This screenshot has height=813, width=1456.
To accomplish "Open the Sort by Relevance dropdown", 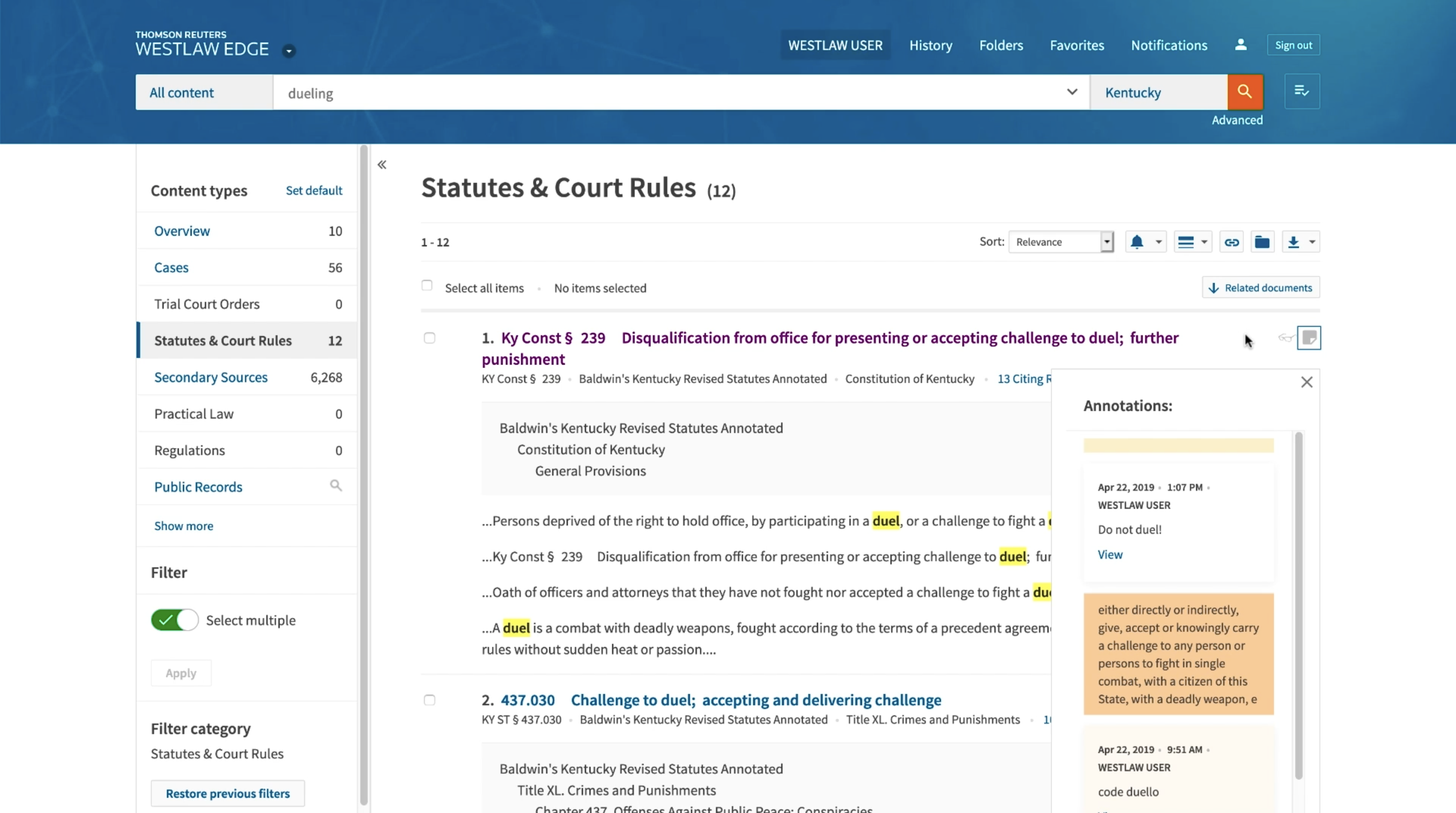I will (1060, 242).
